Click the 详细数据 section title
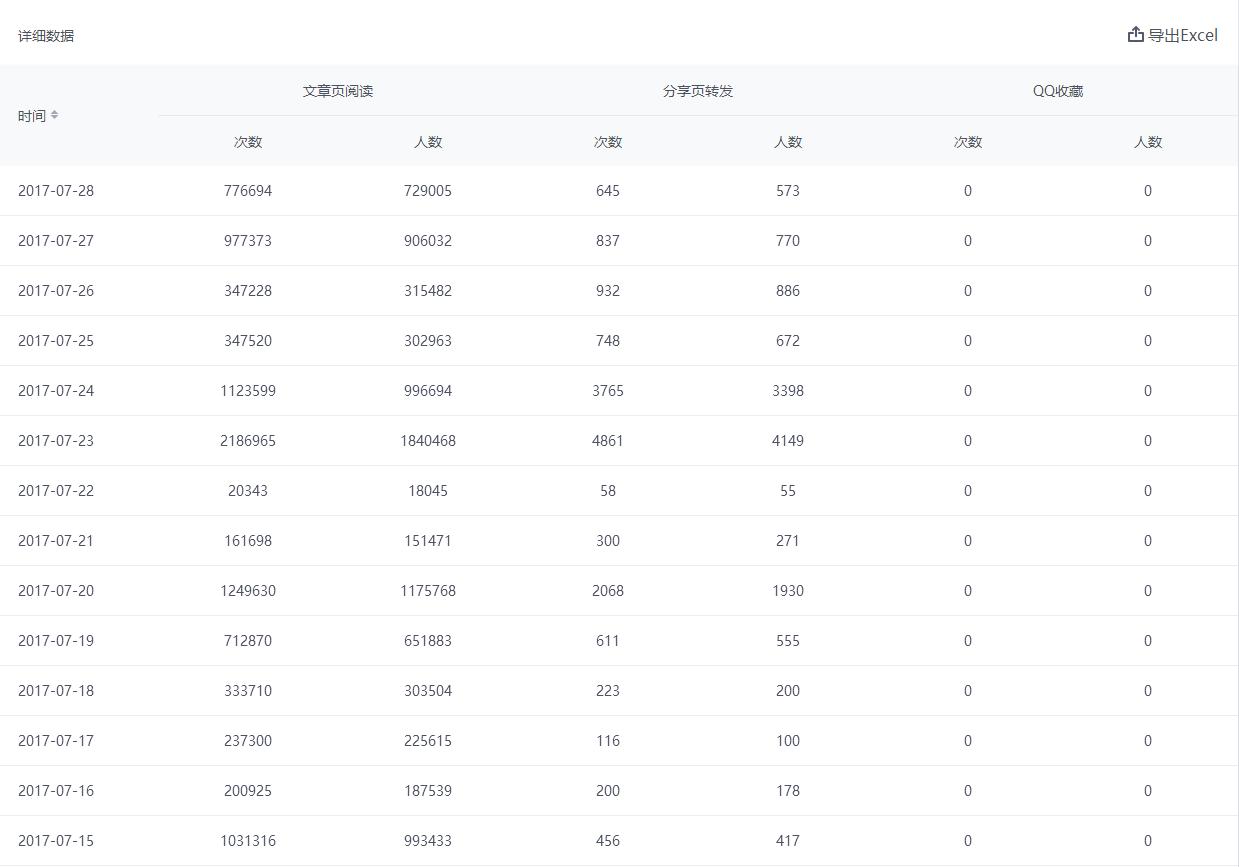The image size is (1239, 867). click(x=46, y=36)
